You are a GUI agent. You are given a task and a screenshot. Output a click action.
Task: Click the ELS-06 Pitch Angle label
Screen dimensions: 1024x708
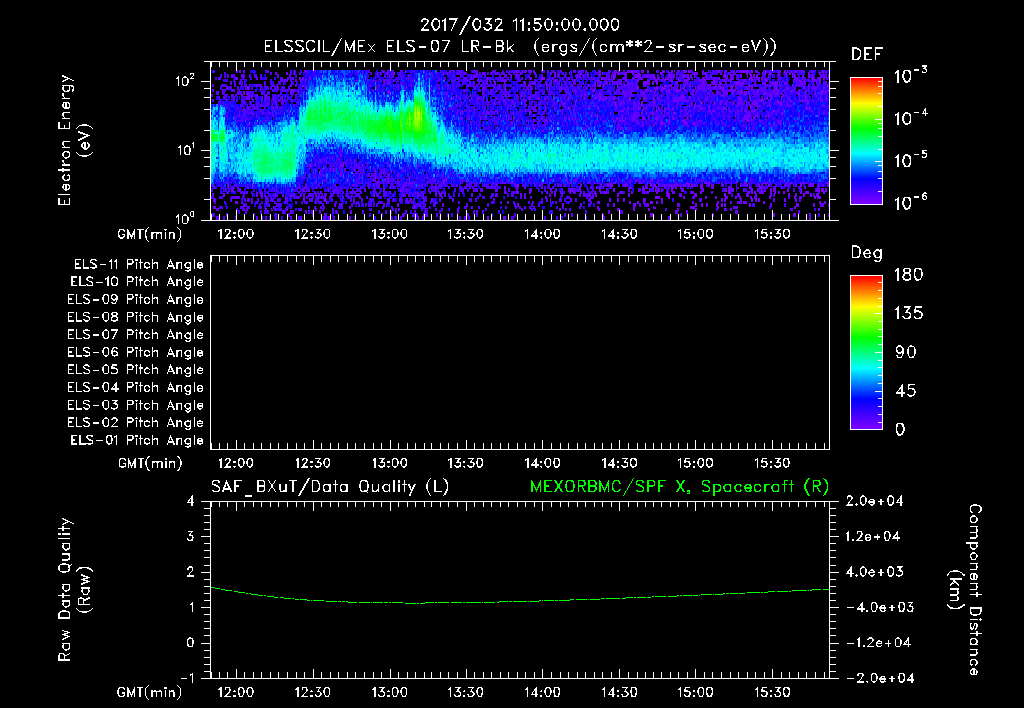click(x=135, y=353)
